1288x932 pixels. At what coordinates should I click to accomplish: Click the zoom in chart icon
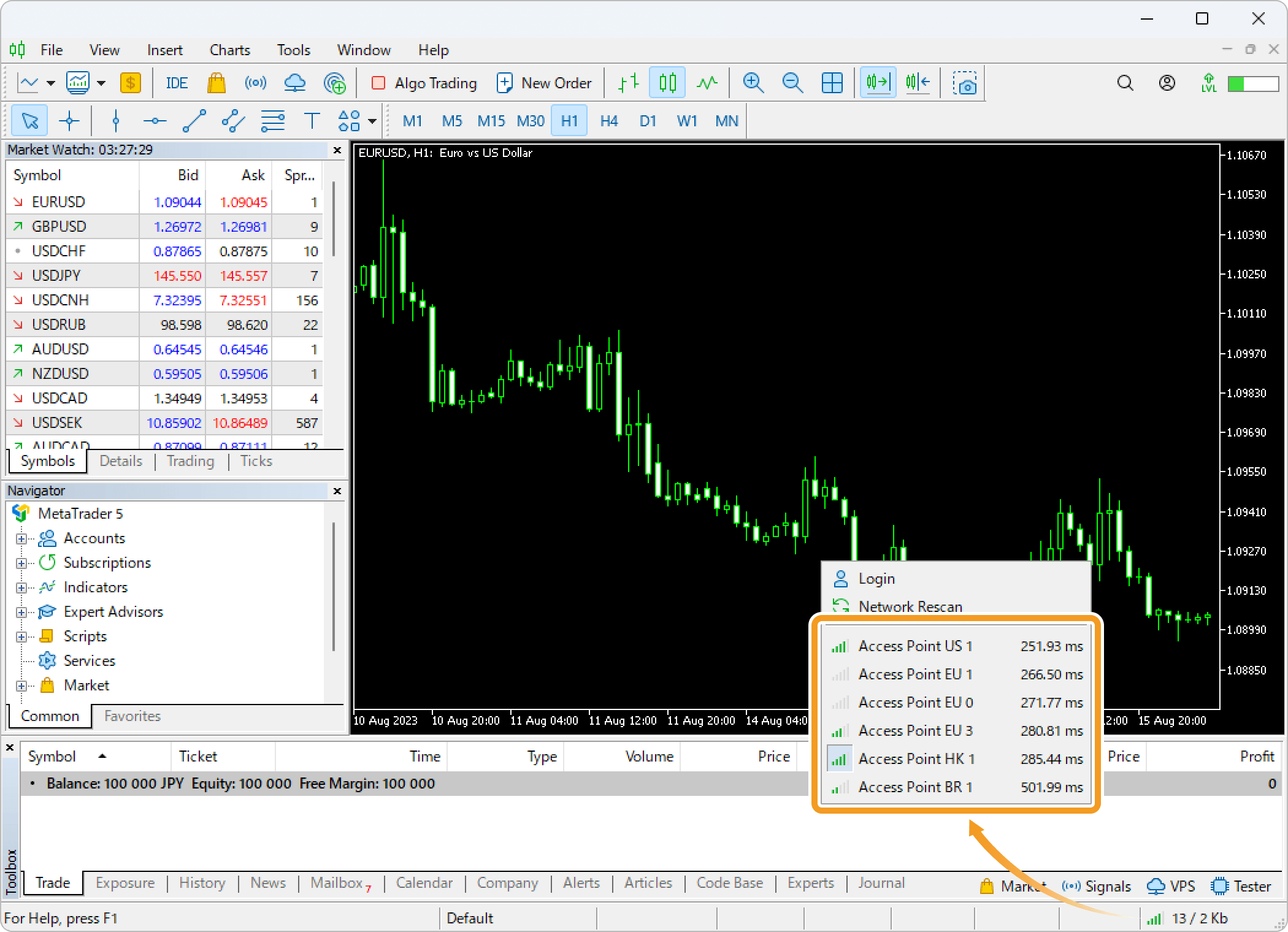point(753,83)
